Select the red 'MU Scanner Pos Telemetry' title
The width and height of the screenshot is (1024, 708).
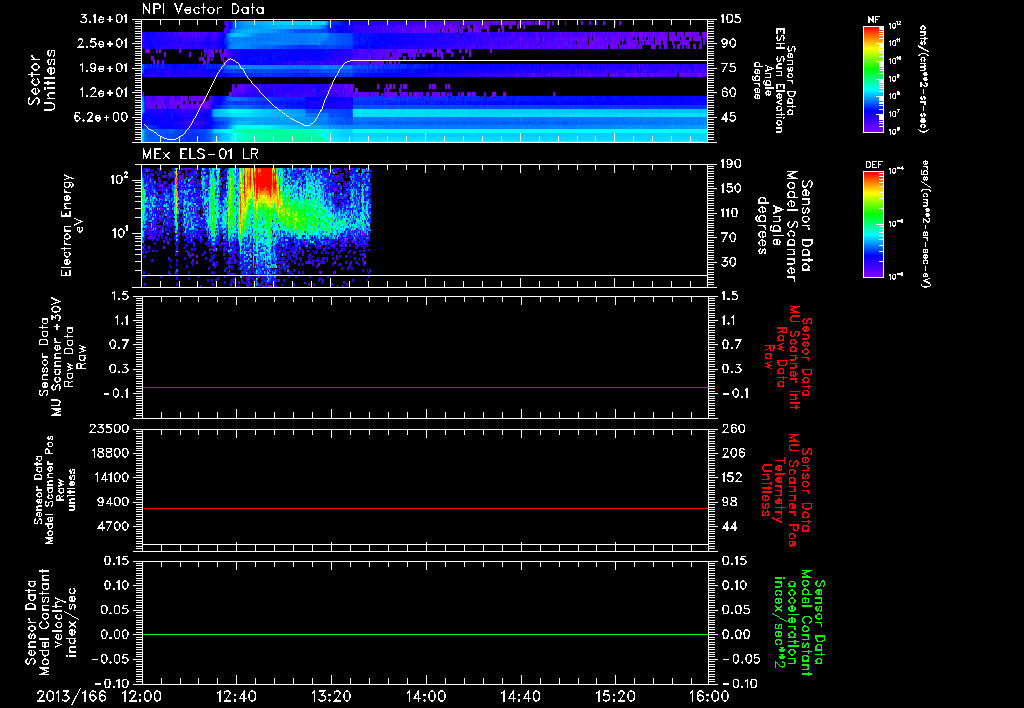pos(786,490)
